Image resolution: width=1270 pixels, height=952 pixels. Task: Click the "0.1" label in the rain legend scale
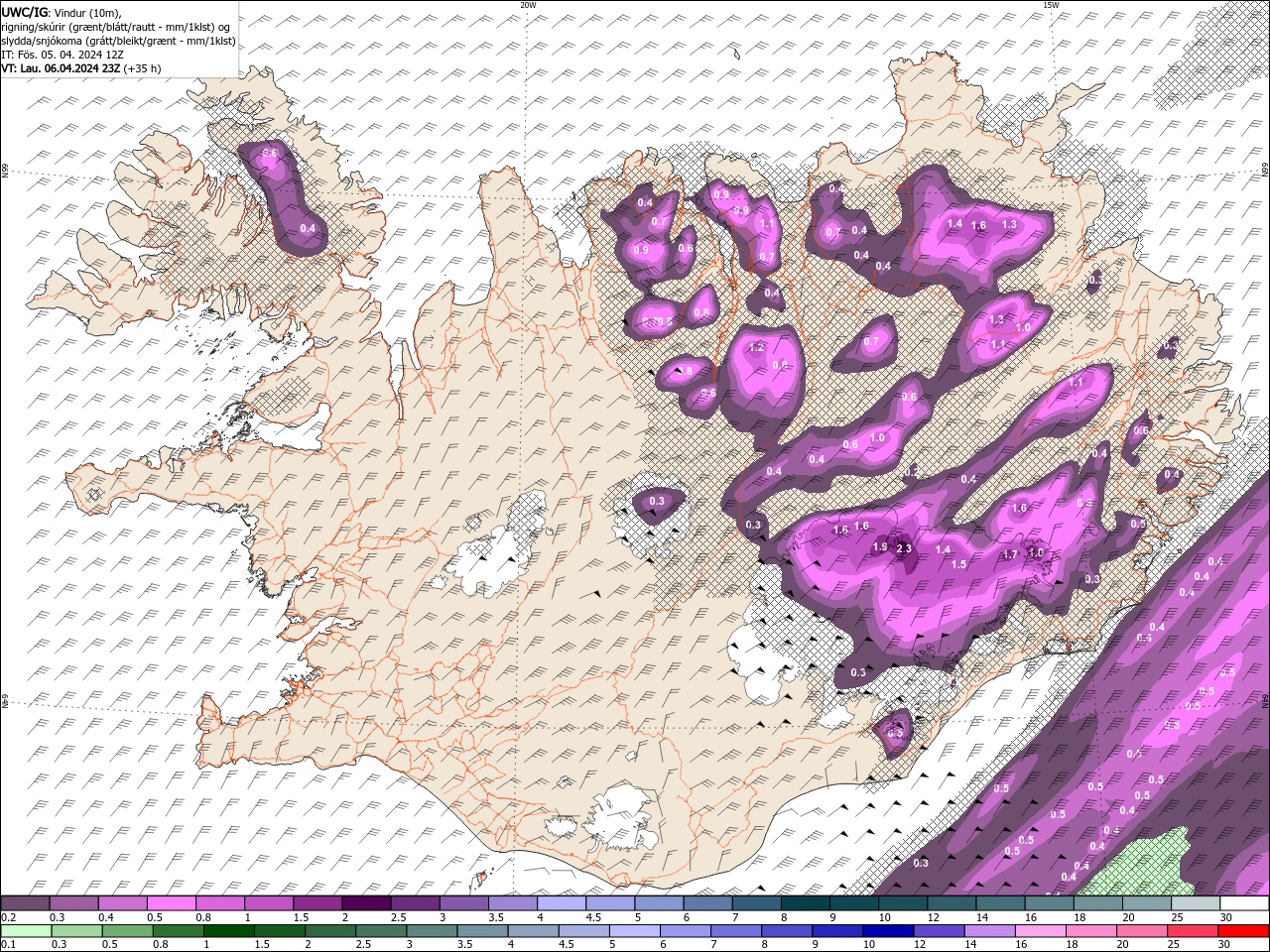(9, 945)
